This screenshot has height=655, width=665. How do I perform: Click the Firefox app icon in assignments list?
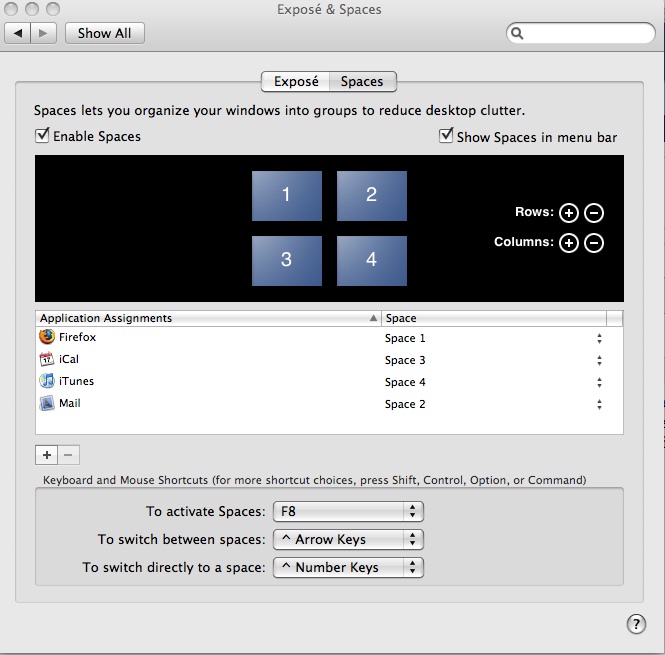[x=47, y=337]
